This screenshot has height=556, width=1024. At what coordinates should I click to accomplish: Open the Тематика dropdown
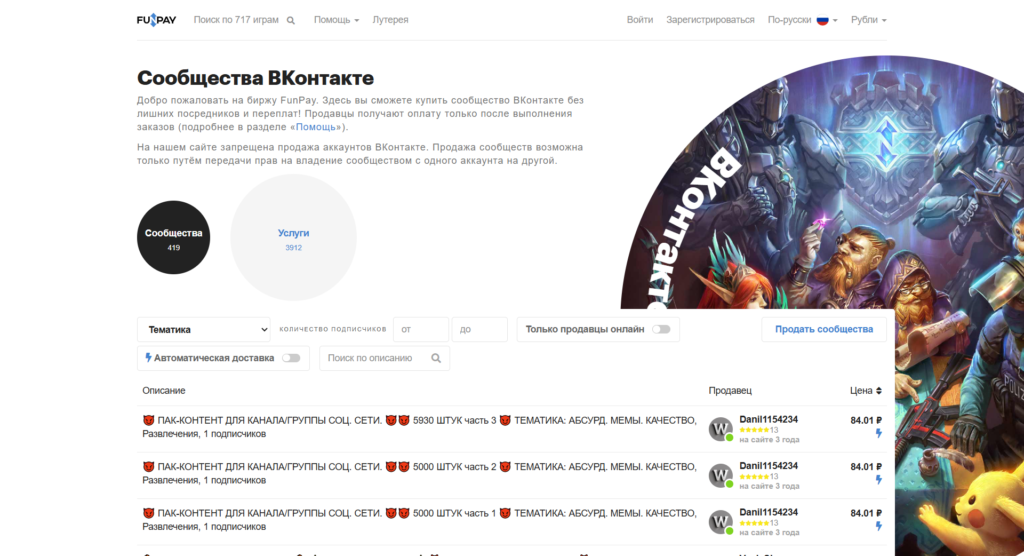[204, 329]
